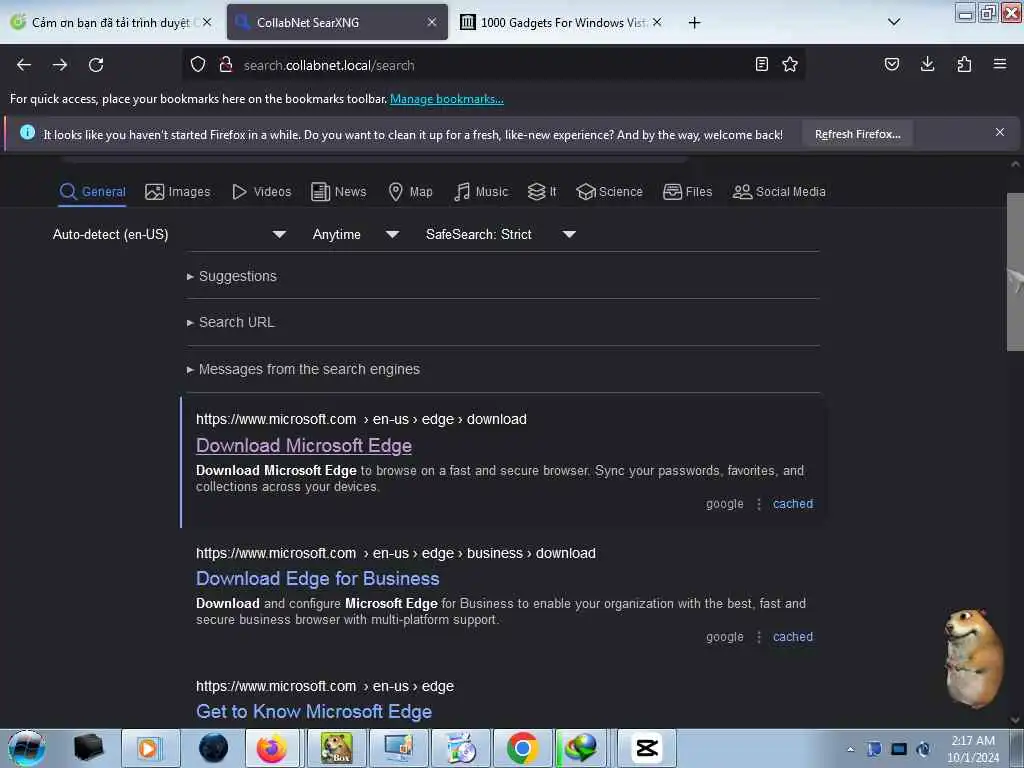
Task: Click the Refresh Firefox button
Action: coord(857,135)
